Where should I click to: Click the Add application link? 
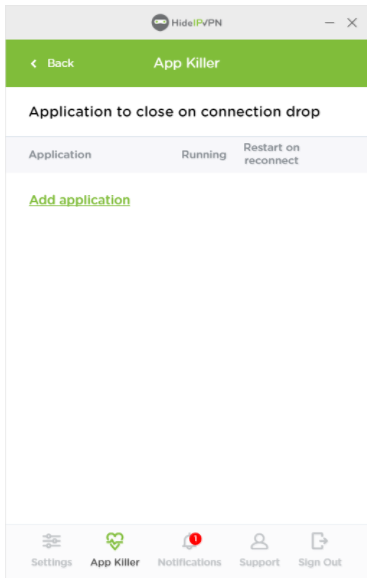pos(80,200)
